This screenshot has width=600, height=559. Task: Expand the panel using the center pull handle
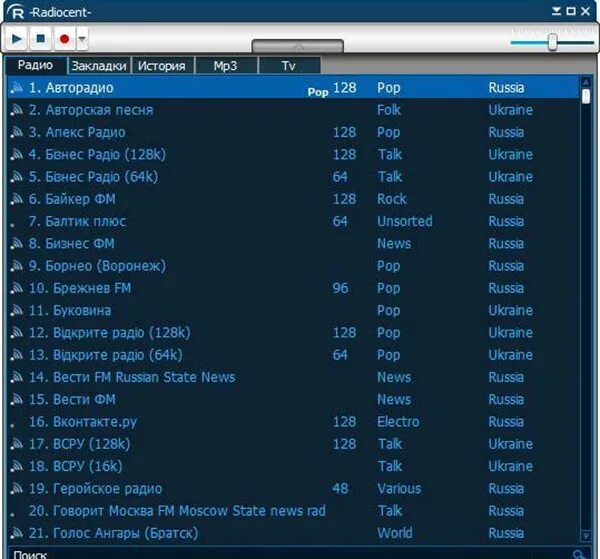coord(297,46)
